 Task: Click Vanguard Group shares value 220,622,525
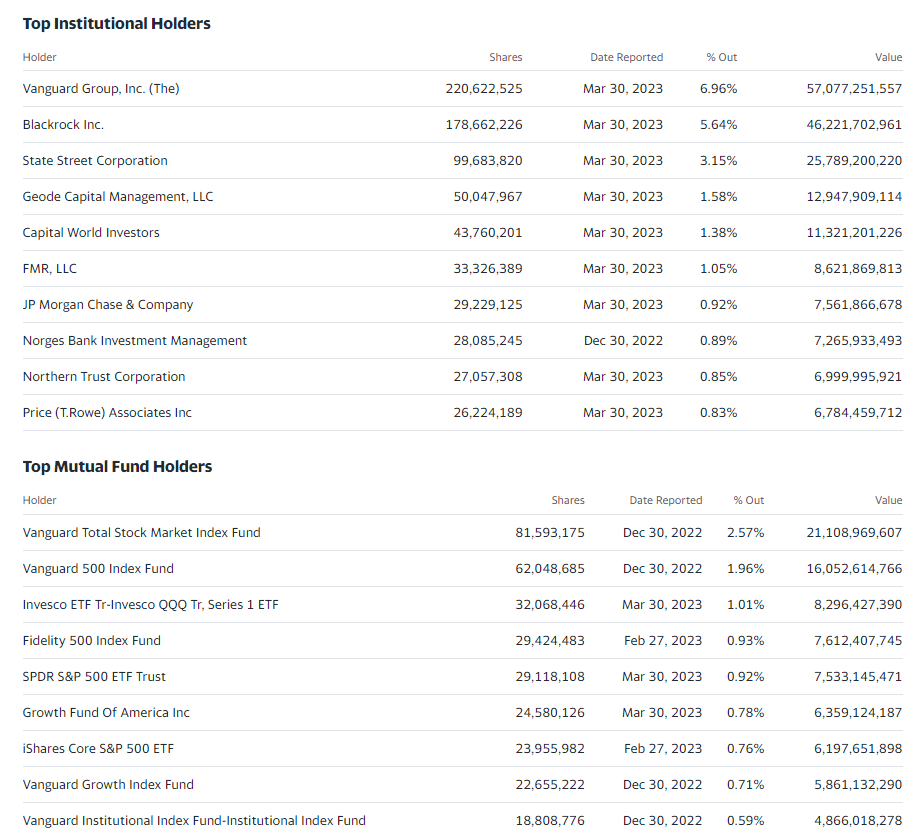484,89
